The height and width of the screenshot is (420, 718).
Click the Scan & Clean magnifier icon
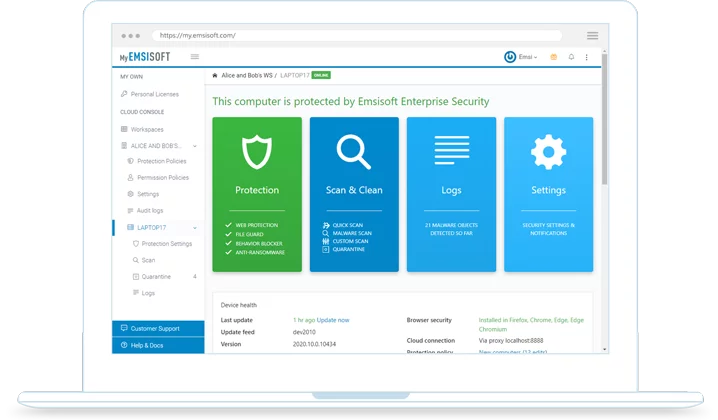[354, 152]
